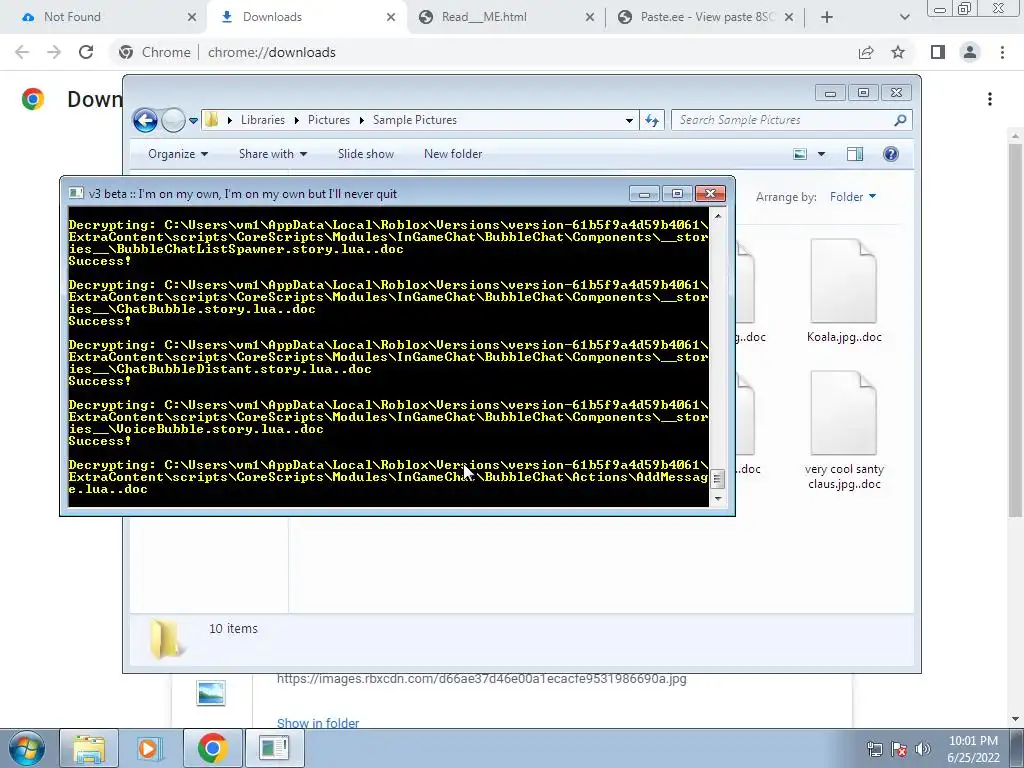Screen dimensions: 1024x768
Task: Click Show in folder link
Action: [x=318, y=723]
